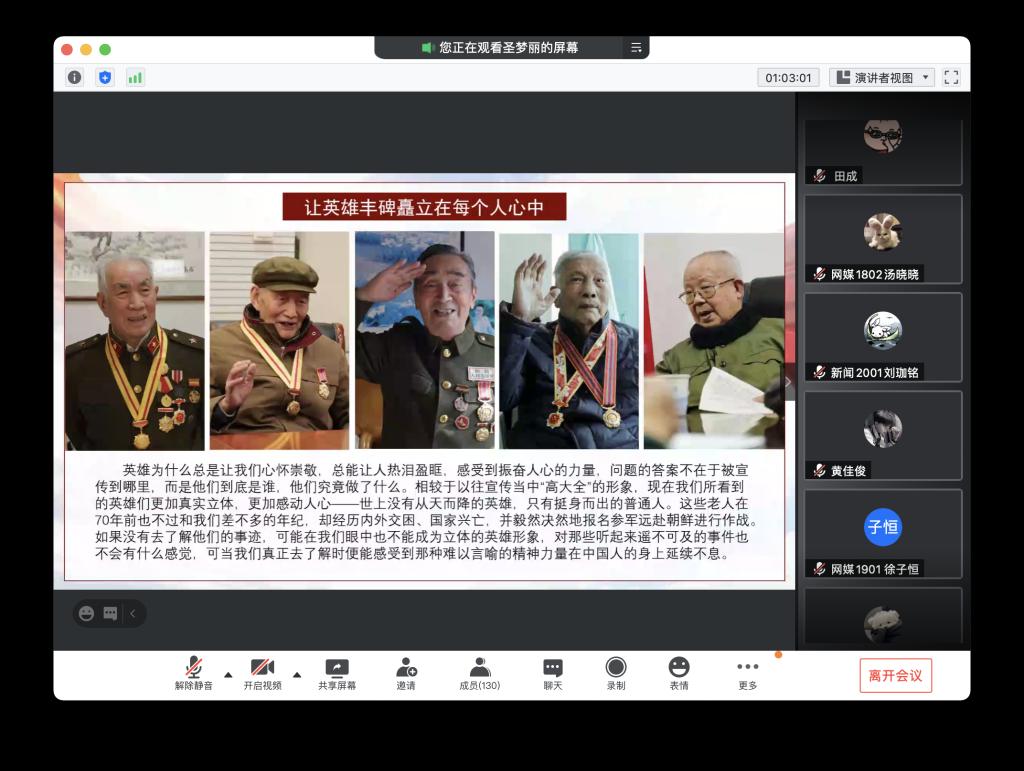
Task: Open the 聊天 chat panel
Action: [x=553, y=674]
